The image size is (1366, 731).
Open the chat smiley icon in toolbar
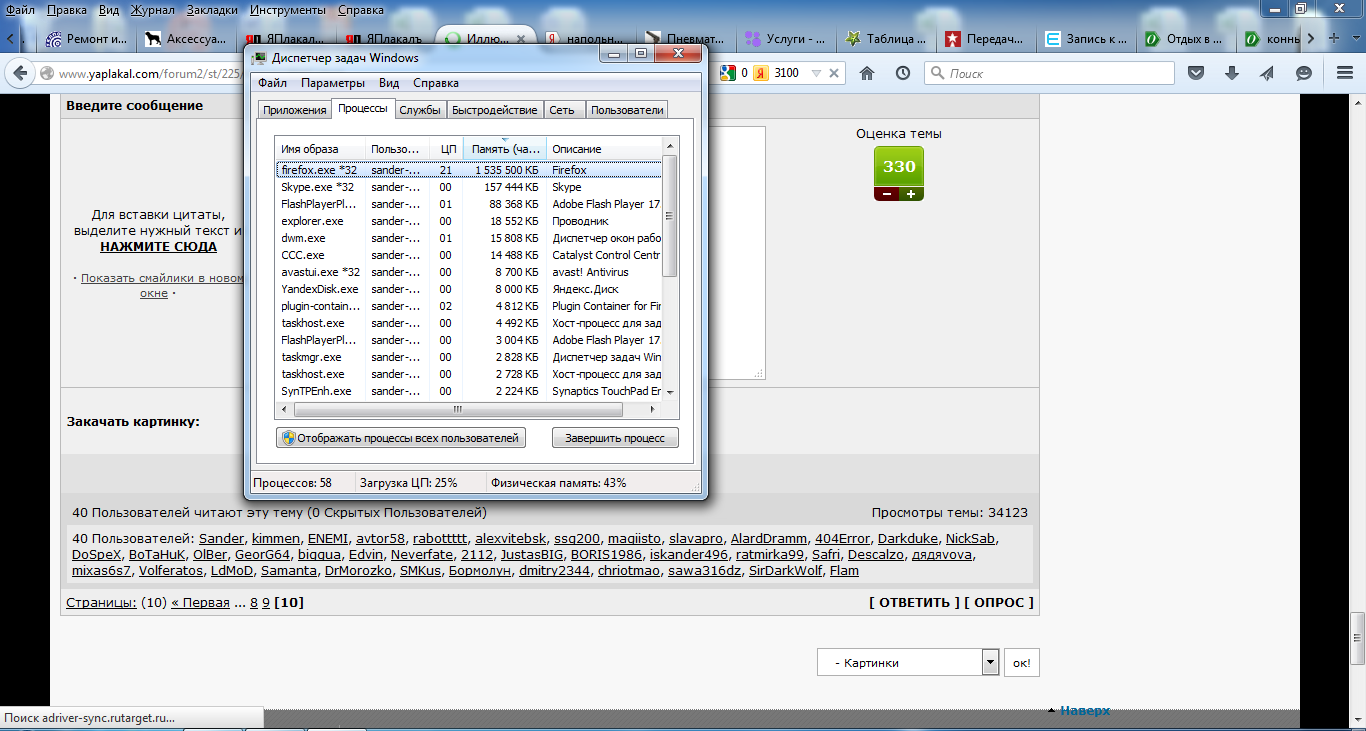(1303, 73)
